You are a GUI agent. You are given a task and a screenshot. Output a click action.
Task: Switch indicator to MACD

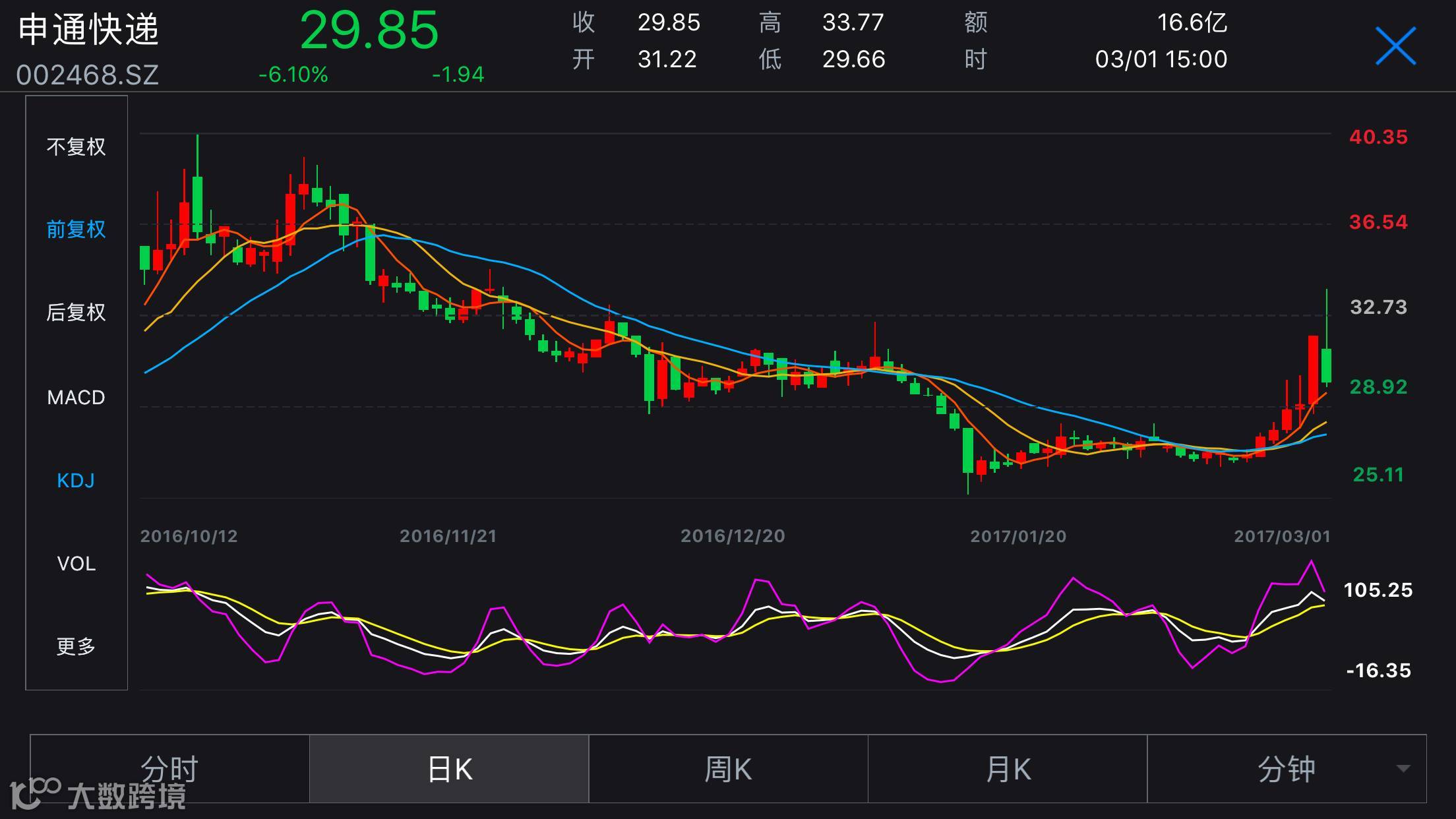(76, 398)
